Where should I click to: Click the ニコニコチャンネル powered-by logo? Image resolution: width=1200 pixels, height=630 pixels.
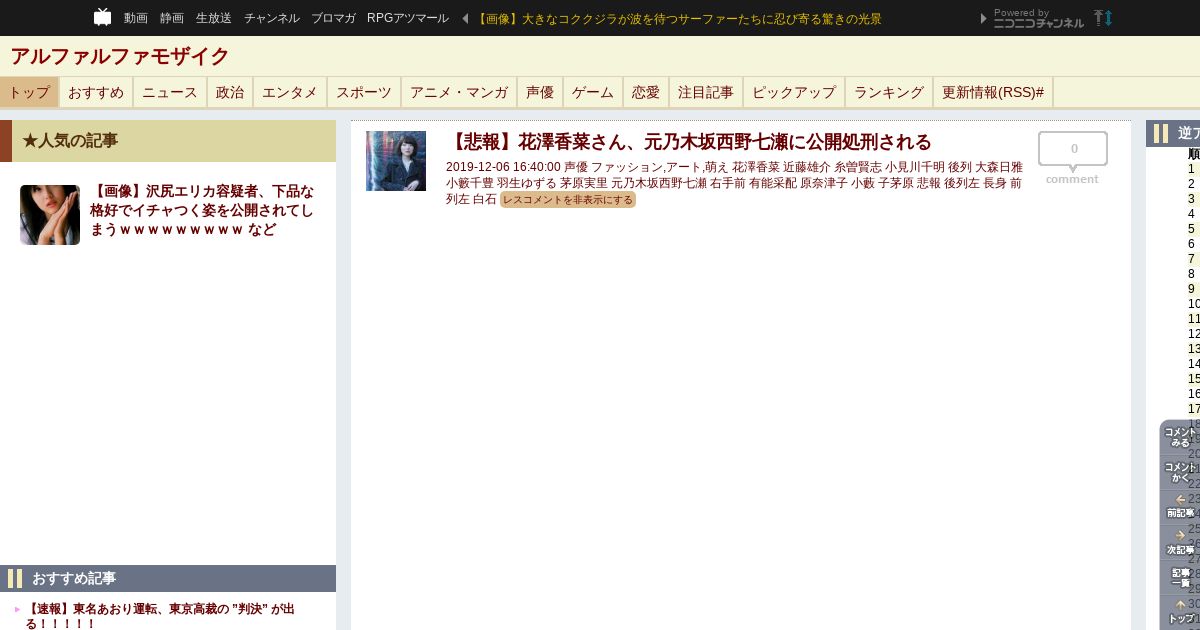pos(1038,18)
